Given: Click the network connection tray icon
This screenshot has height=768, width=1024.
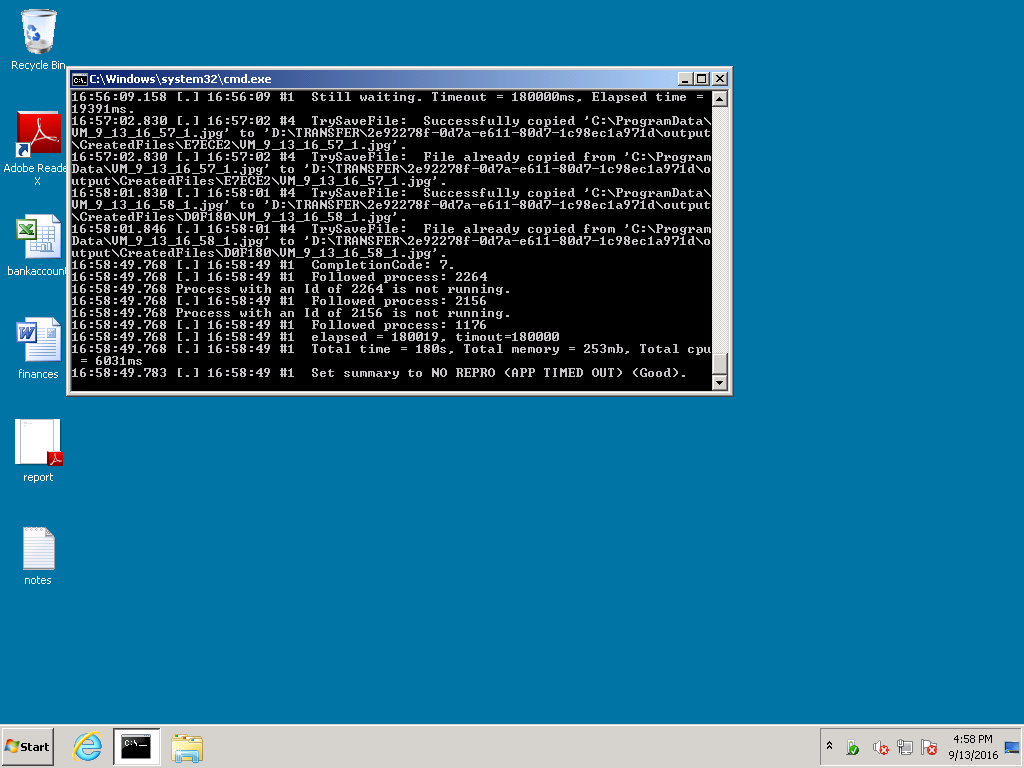Looking at the screenshot, I should pyautogui.click(x=905, y=747).
